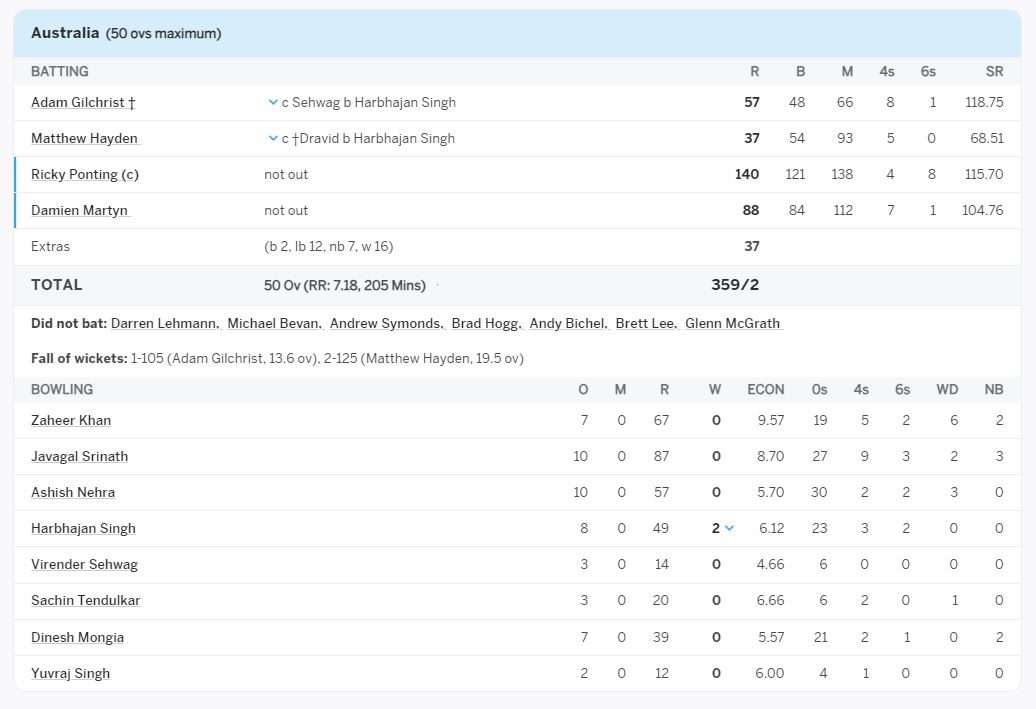Expand Adam Gilchrist's dismissal details chevron

click(x=273, y=102)
